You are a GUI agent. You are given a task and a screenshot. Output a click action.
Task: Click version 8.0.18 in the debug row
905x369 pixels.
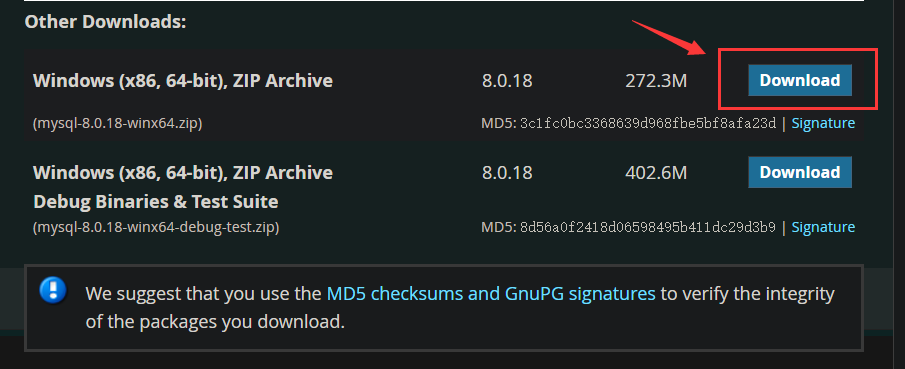tap(507, 173)
